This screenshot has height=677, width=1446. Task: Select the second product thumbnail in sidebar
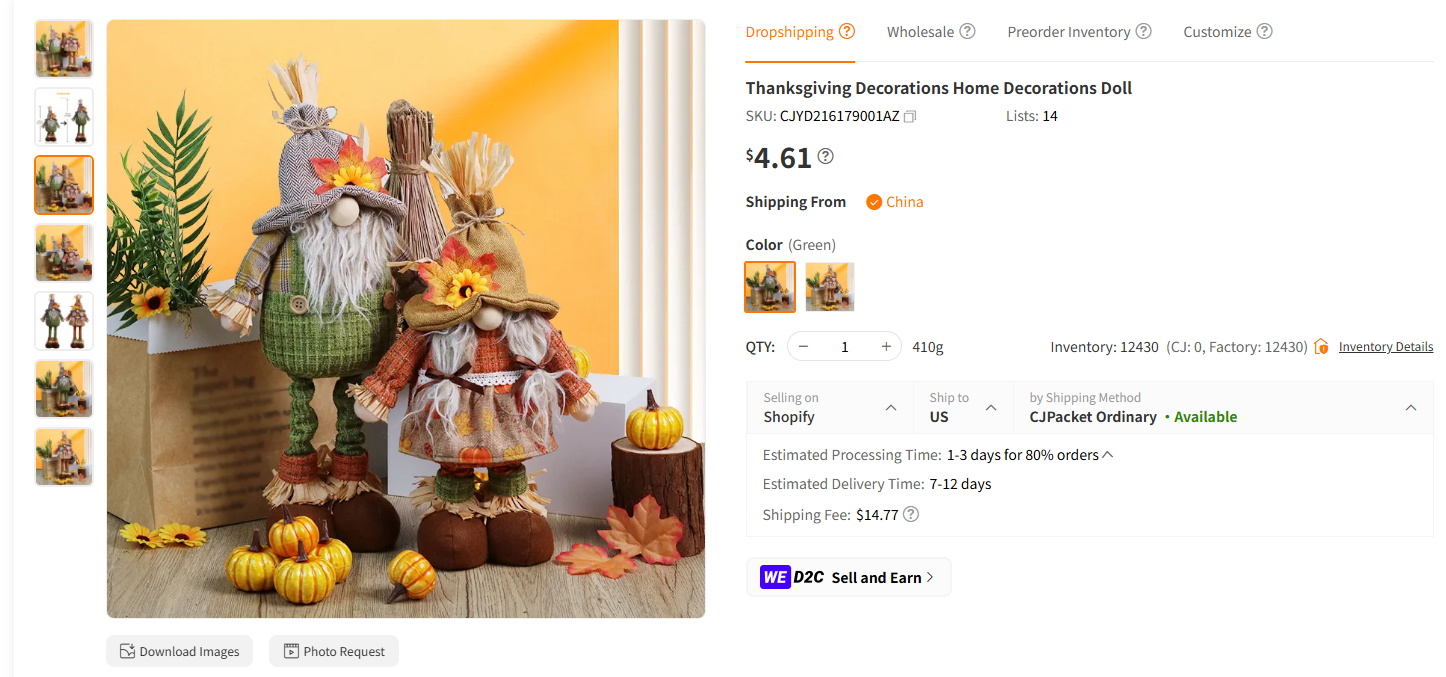(63, 117)
